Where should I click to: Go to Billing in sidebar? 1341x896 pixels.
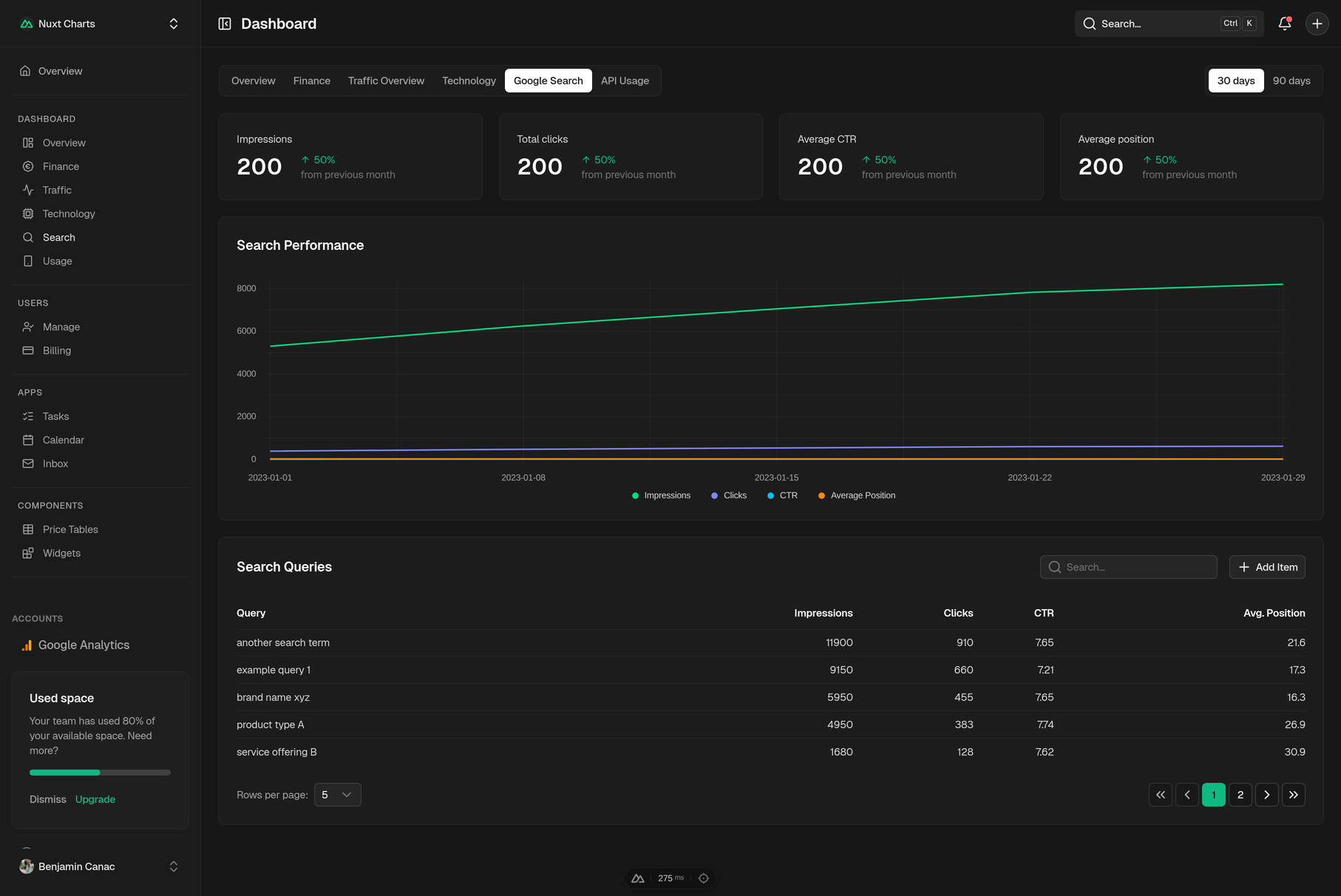(x=56, y=350)
